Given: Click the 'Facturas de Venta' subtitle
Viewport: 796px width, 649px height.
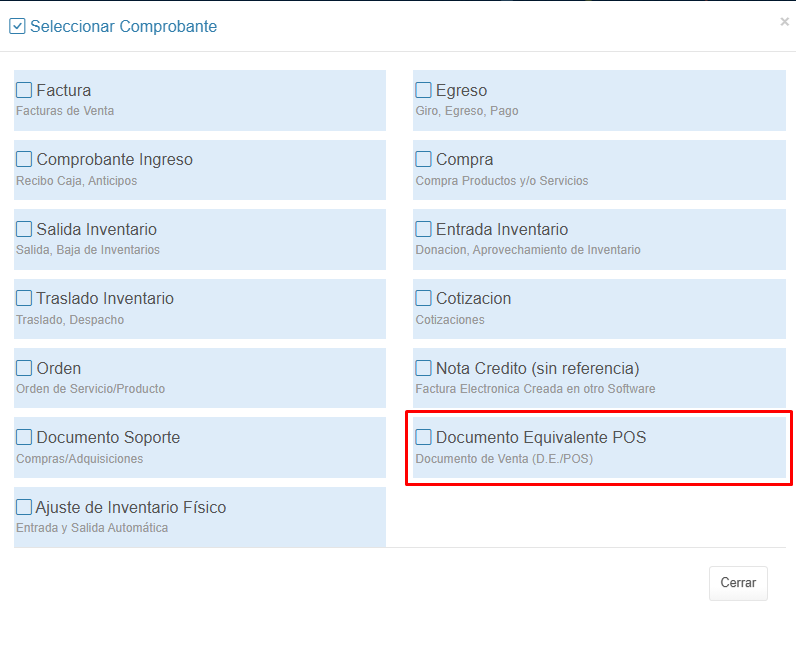Looking at the screenshot, I should click(x=65, y=111).
